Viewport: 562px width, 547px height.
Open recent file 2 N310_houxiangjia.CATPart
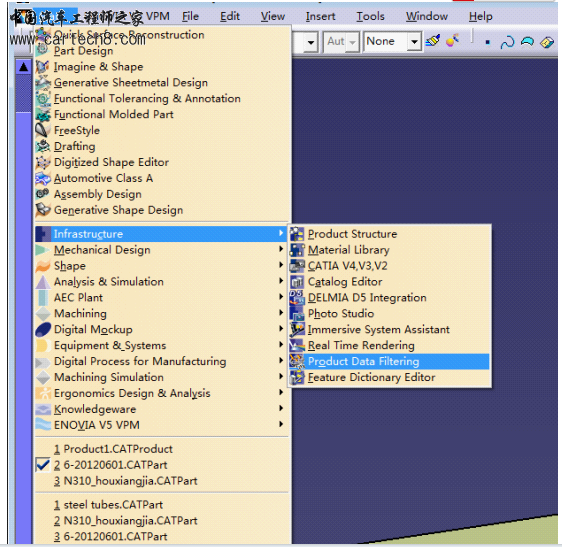161,521
